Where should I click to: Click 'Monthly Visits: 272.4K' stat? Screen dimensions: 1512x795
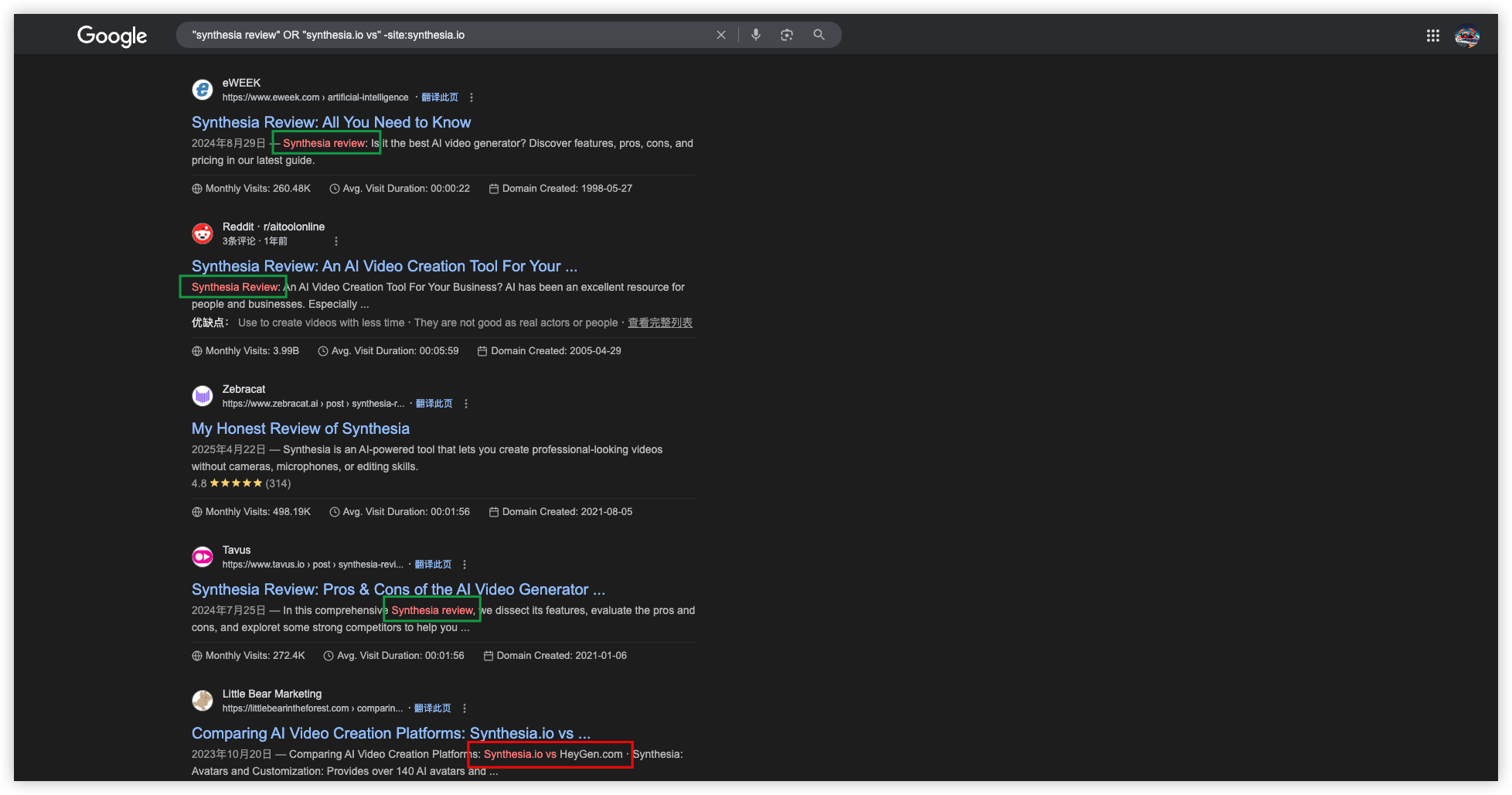point(248,656)
